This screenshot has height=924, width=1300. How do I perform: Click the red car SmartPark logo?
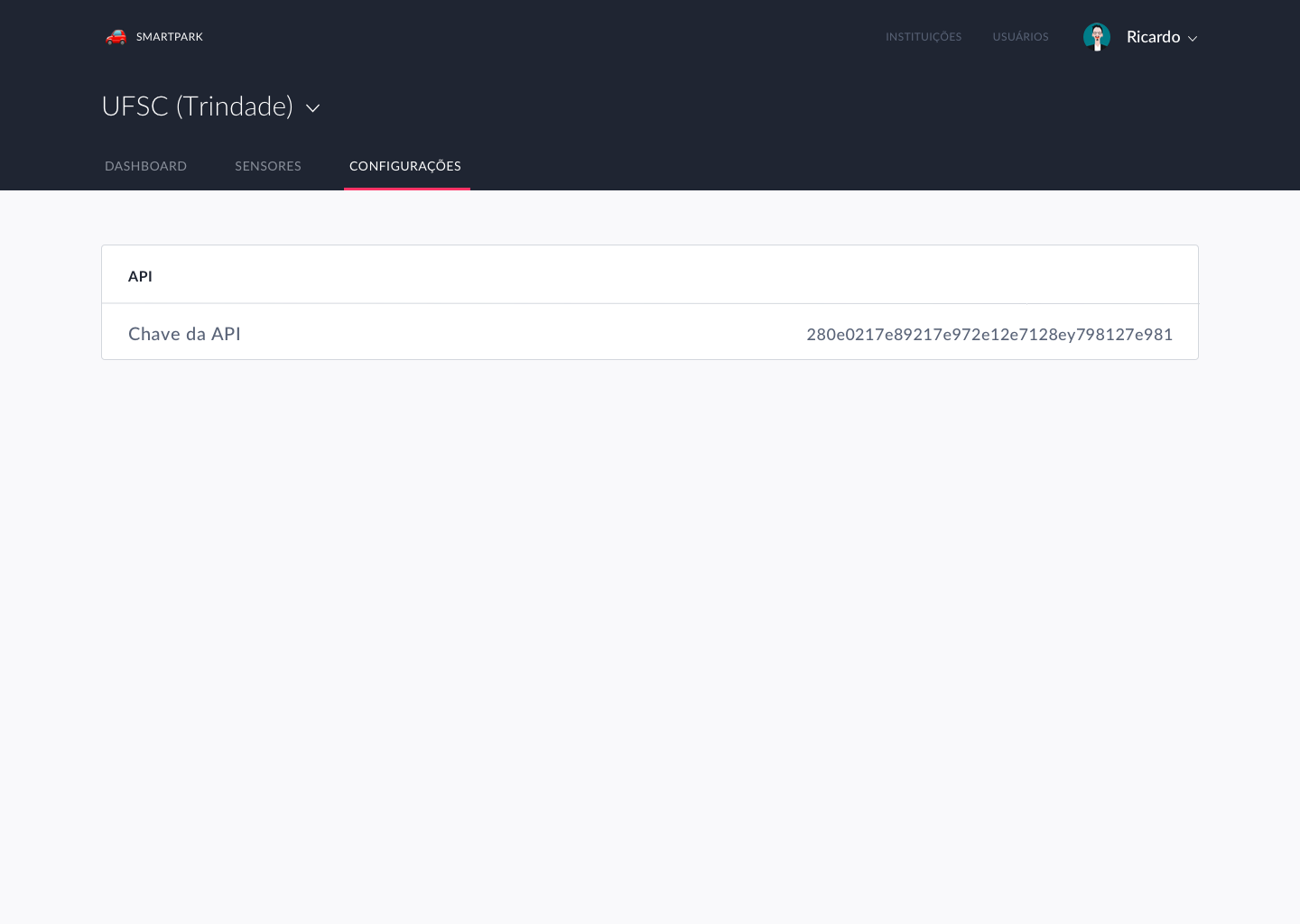(116, 37)
